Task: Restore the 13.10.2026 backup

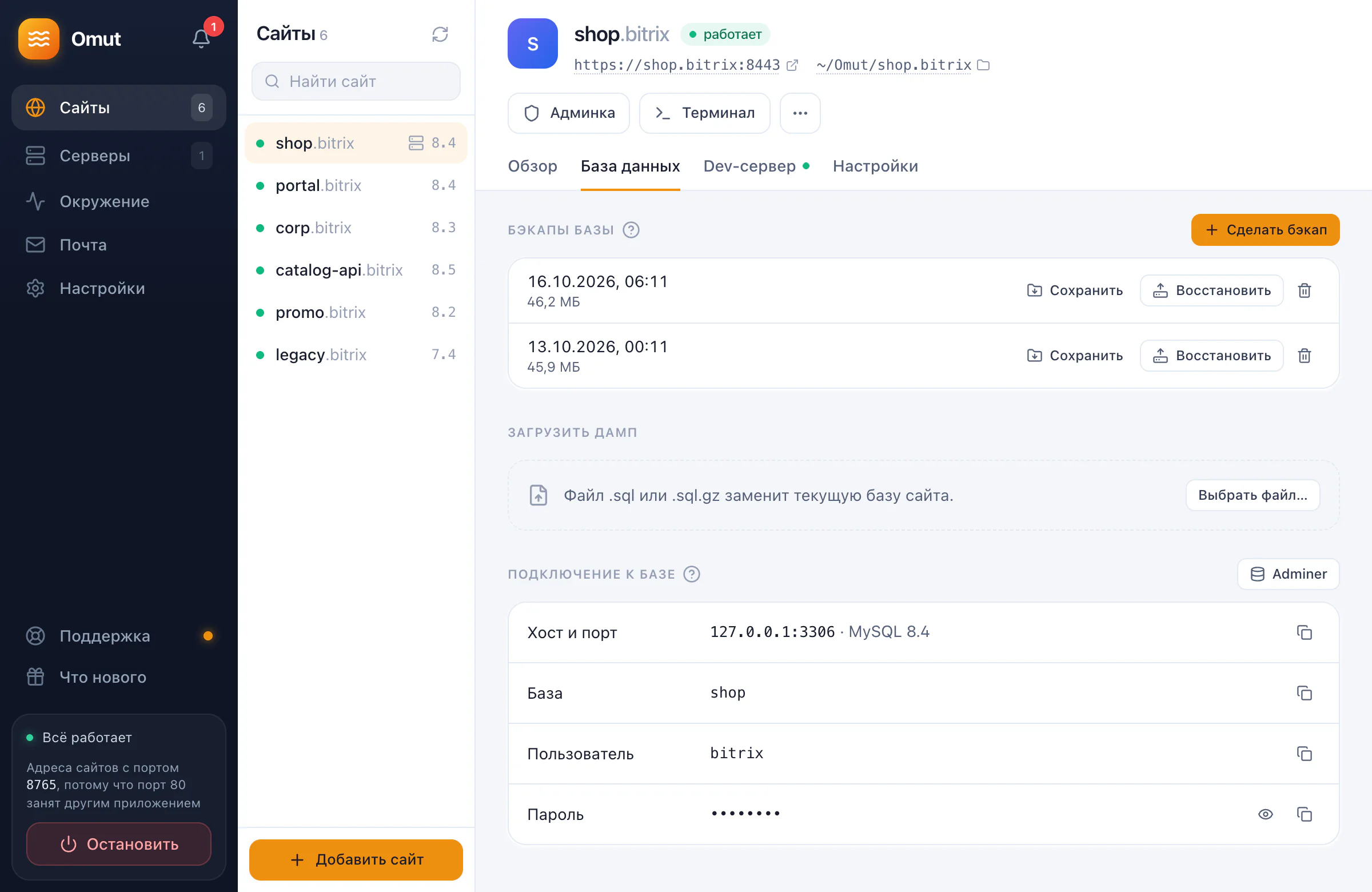Action: coord(1212,356)
